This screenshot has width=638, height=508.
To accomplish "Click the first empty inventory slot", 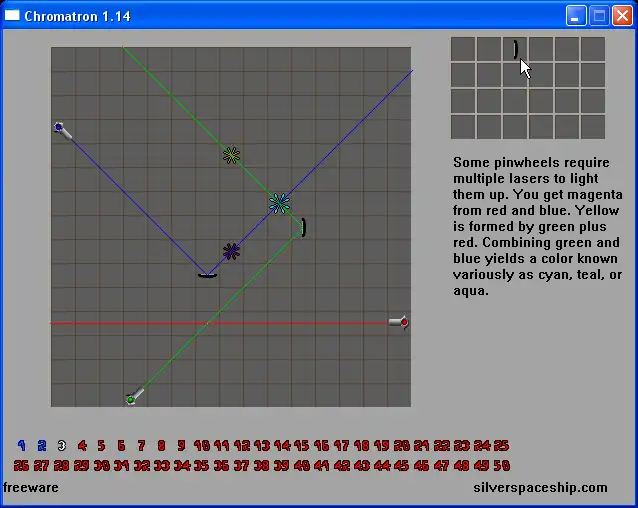I will pyautogui.click(x=463, y=49).
